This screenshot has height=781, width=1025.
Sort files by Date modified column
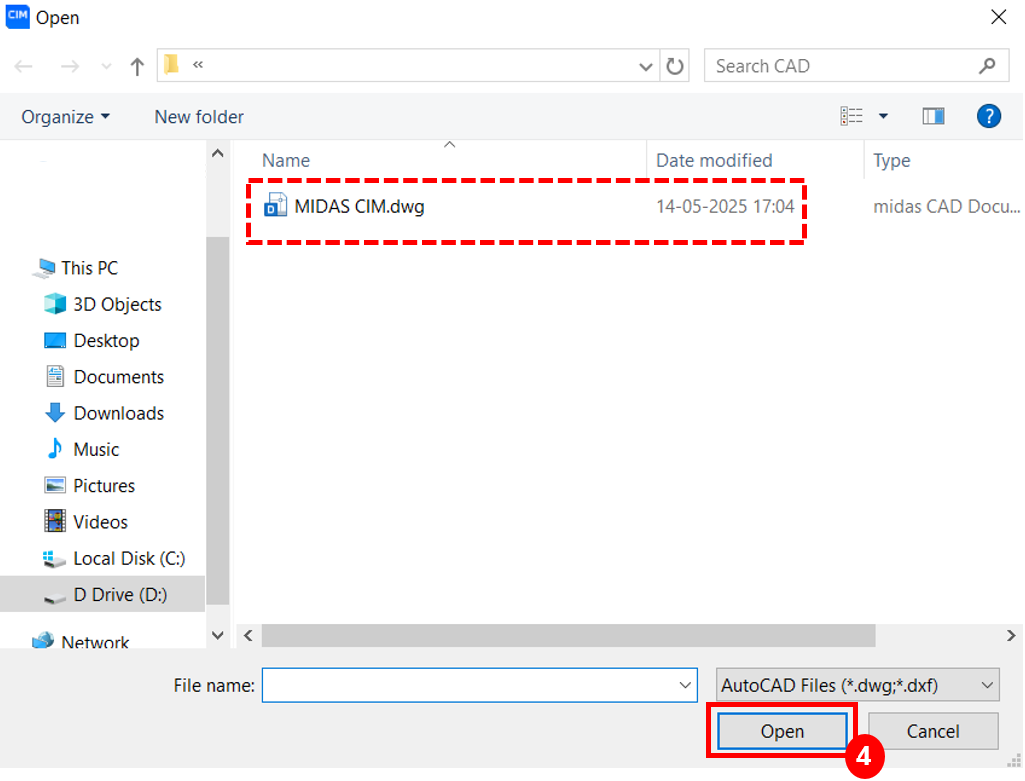(x=714, y=161)
